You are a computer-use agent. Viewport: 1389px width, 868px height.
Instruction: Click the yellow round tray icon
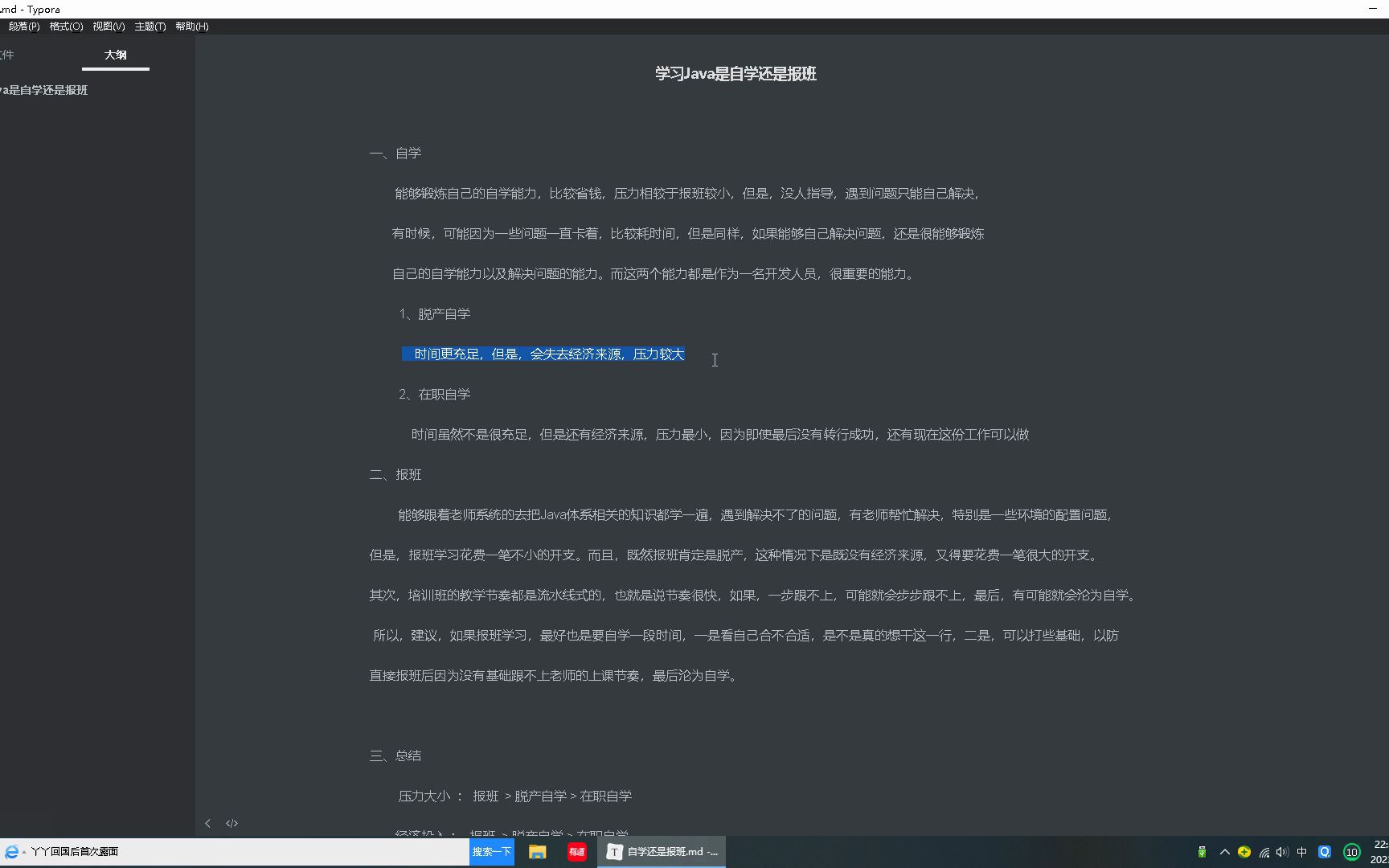point(1244,852)
